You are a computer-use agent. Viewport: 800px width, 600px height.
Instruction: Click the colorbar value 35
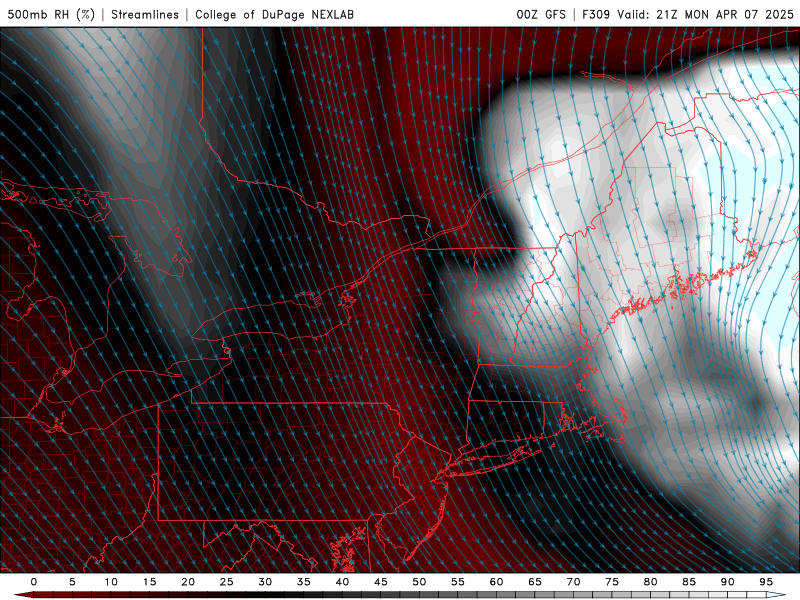click(304, 582)
